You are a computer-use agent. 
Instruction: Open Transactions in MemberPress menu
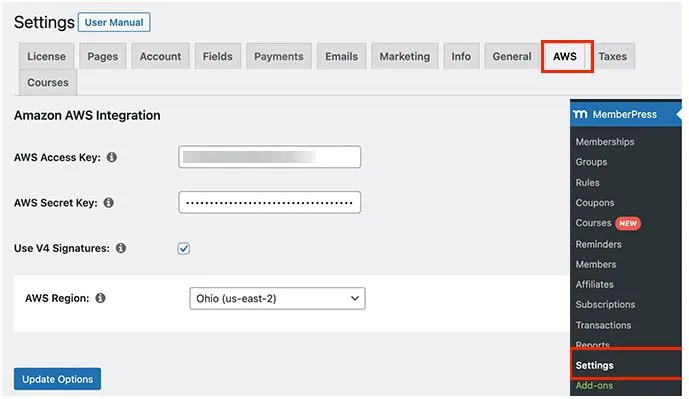click(x=603, y=325)
